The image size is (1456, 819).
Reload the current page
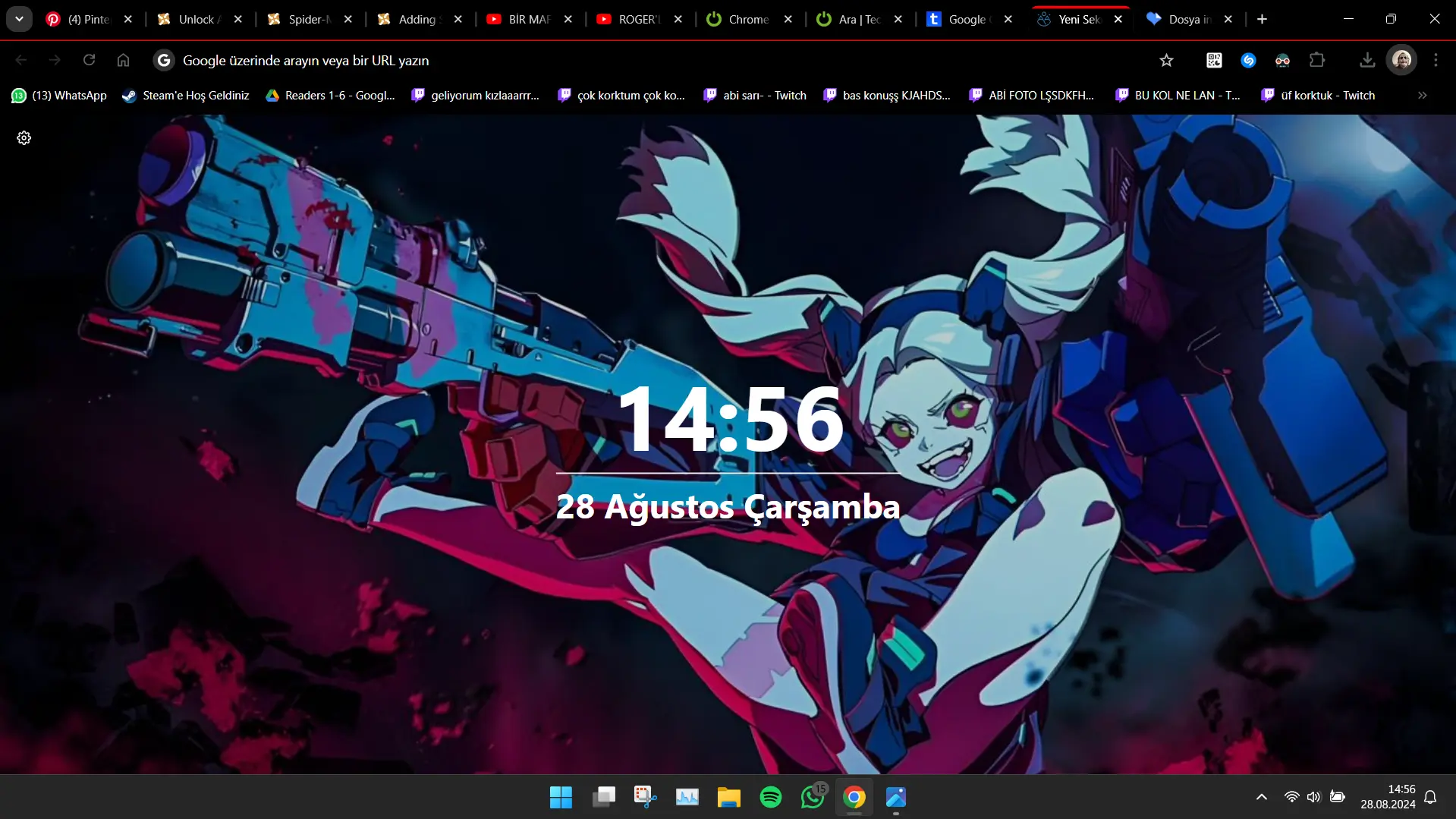pos(89,60)
